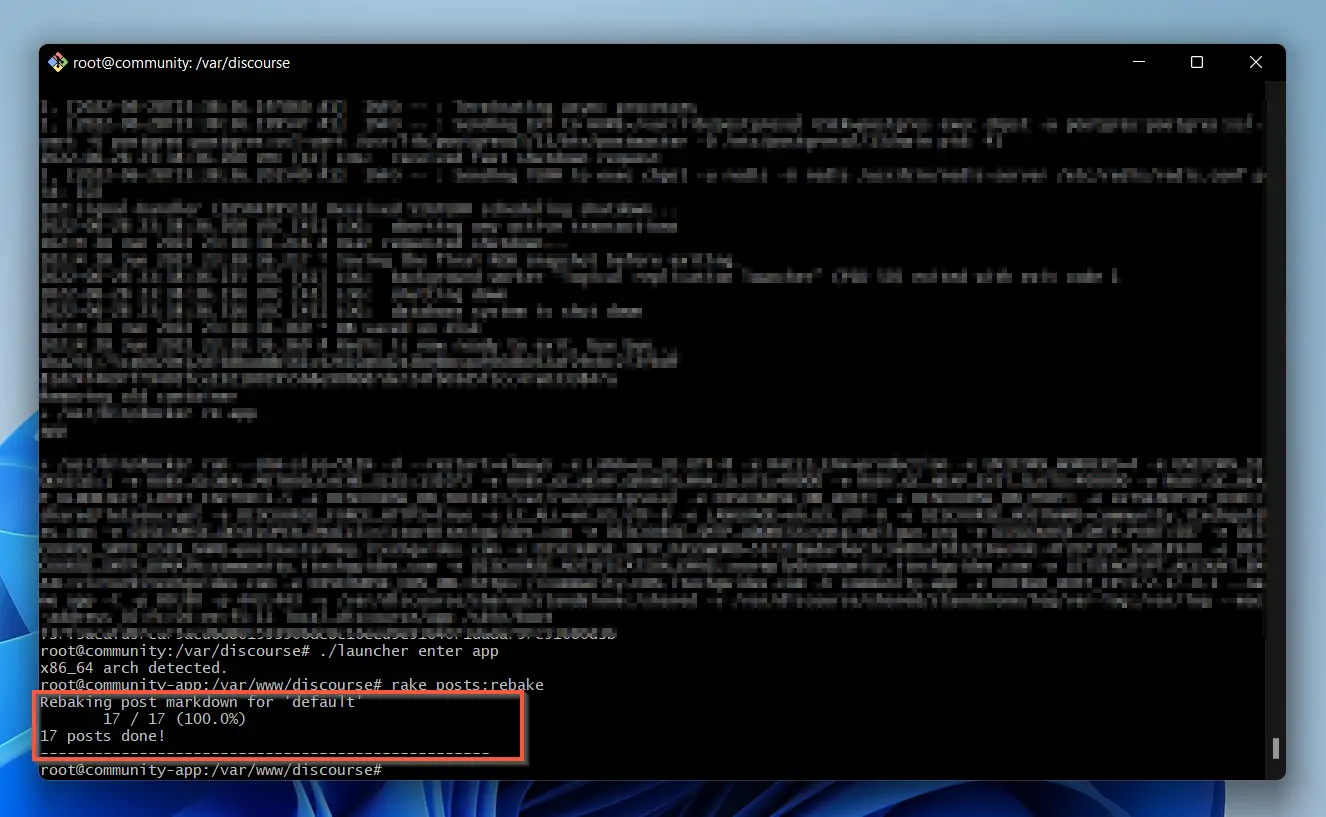Maximize the terminal window

pos(1196,62)
